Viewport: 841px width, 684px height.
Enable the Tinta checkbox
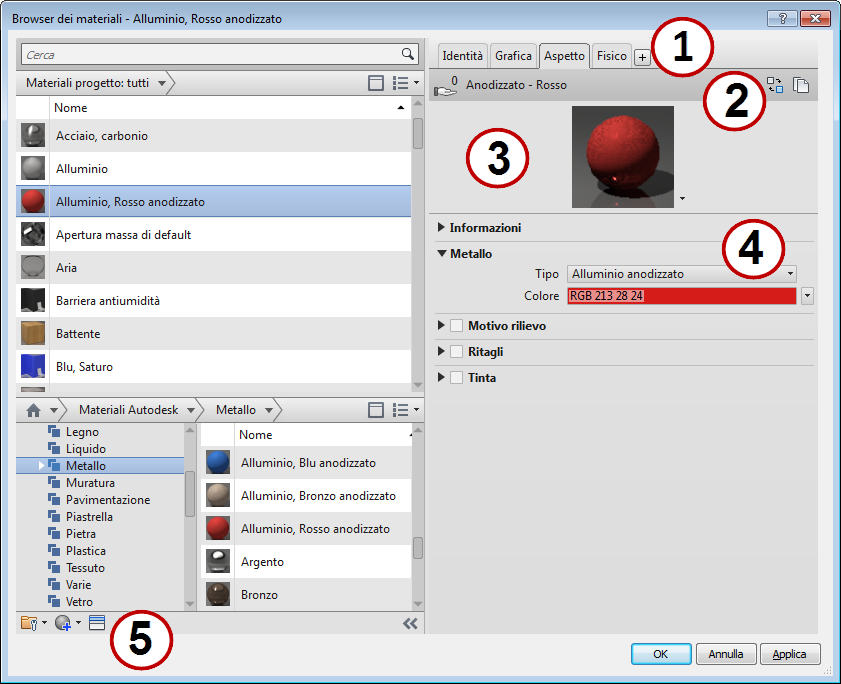coord(456,377)
